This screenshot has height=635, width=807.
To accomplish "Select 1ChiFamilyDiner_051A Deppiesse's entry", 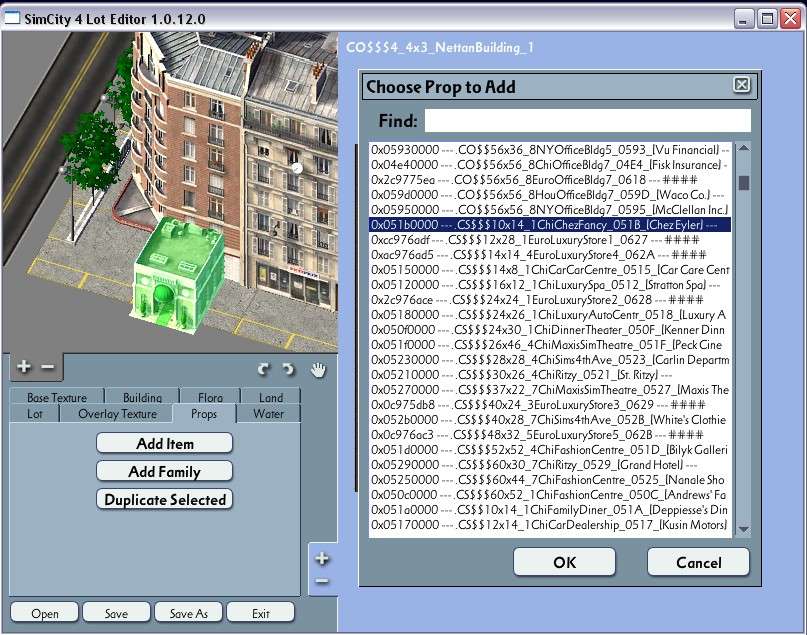I will click(550, 509).
